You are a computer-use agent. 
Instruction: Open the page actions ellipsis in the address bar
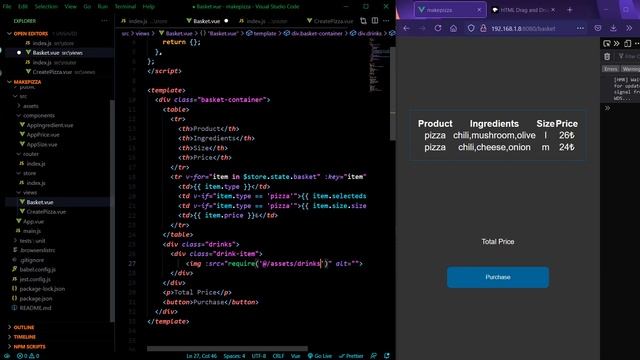tap(580, 28)
